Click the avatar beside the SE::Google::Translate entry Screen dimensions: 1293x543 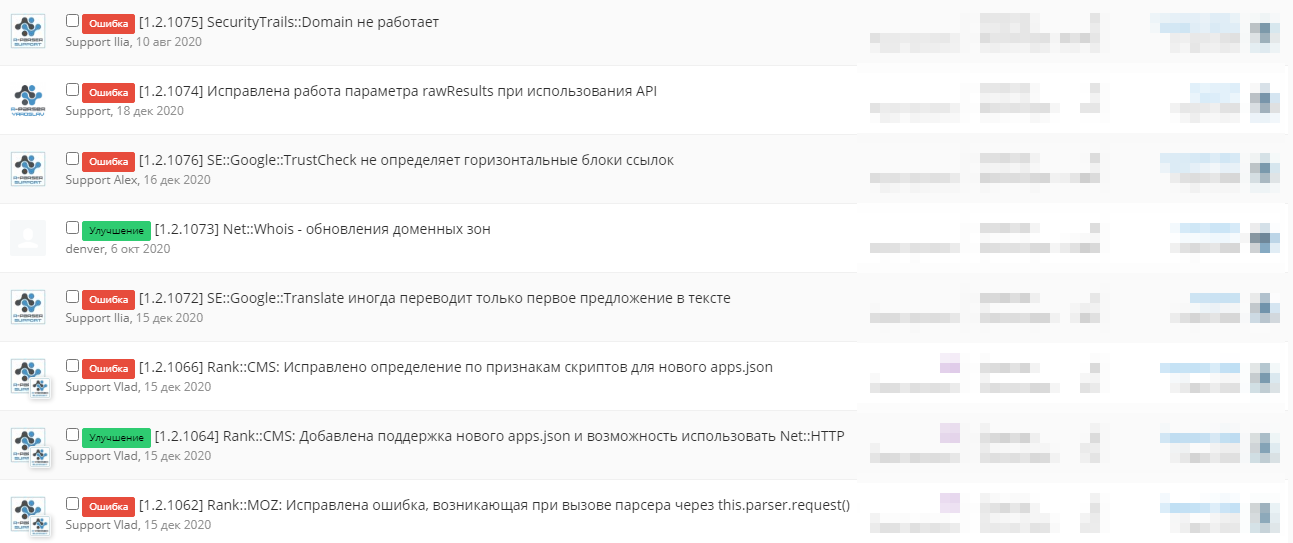coord(28,307)
